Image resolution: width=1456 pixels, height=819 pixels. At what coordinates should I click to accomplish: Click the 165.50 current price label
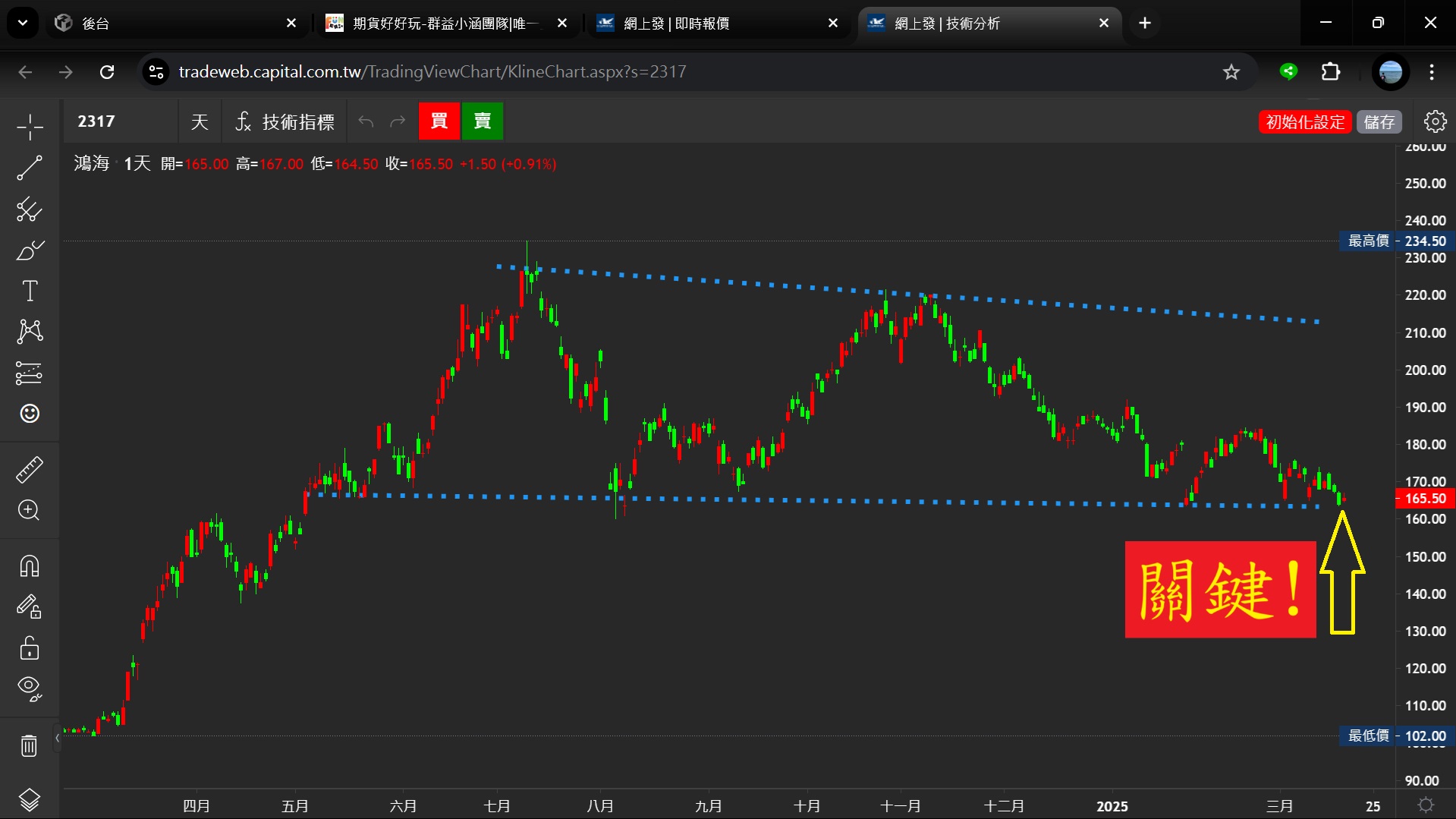coord(1425,499)
